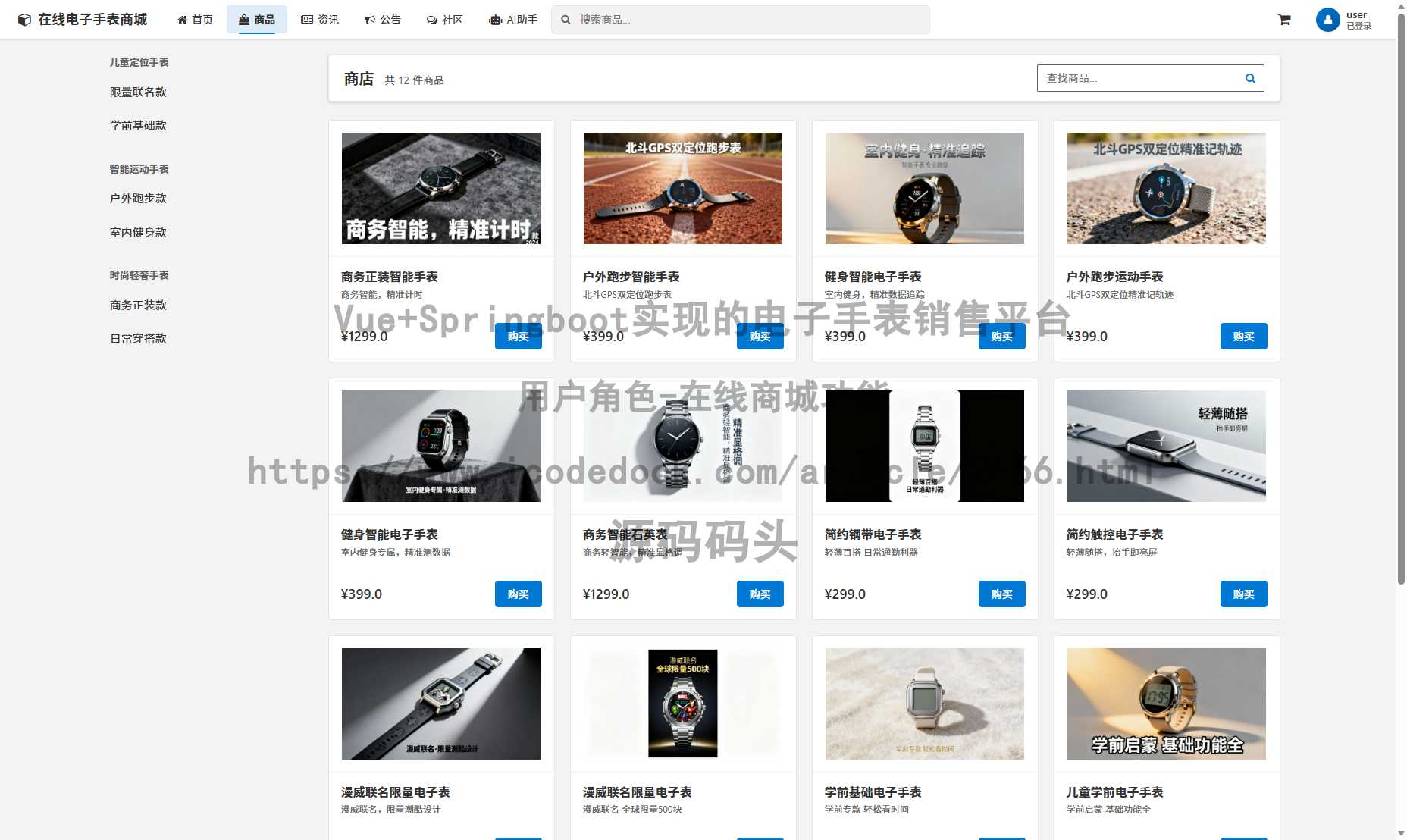Viewport: 1407px width, 840px height.
Task: Open the 首页 home navigation icon
Action: (181, 19)
